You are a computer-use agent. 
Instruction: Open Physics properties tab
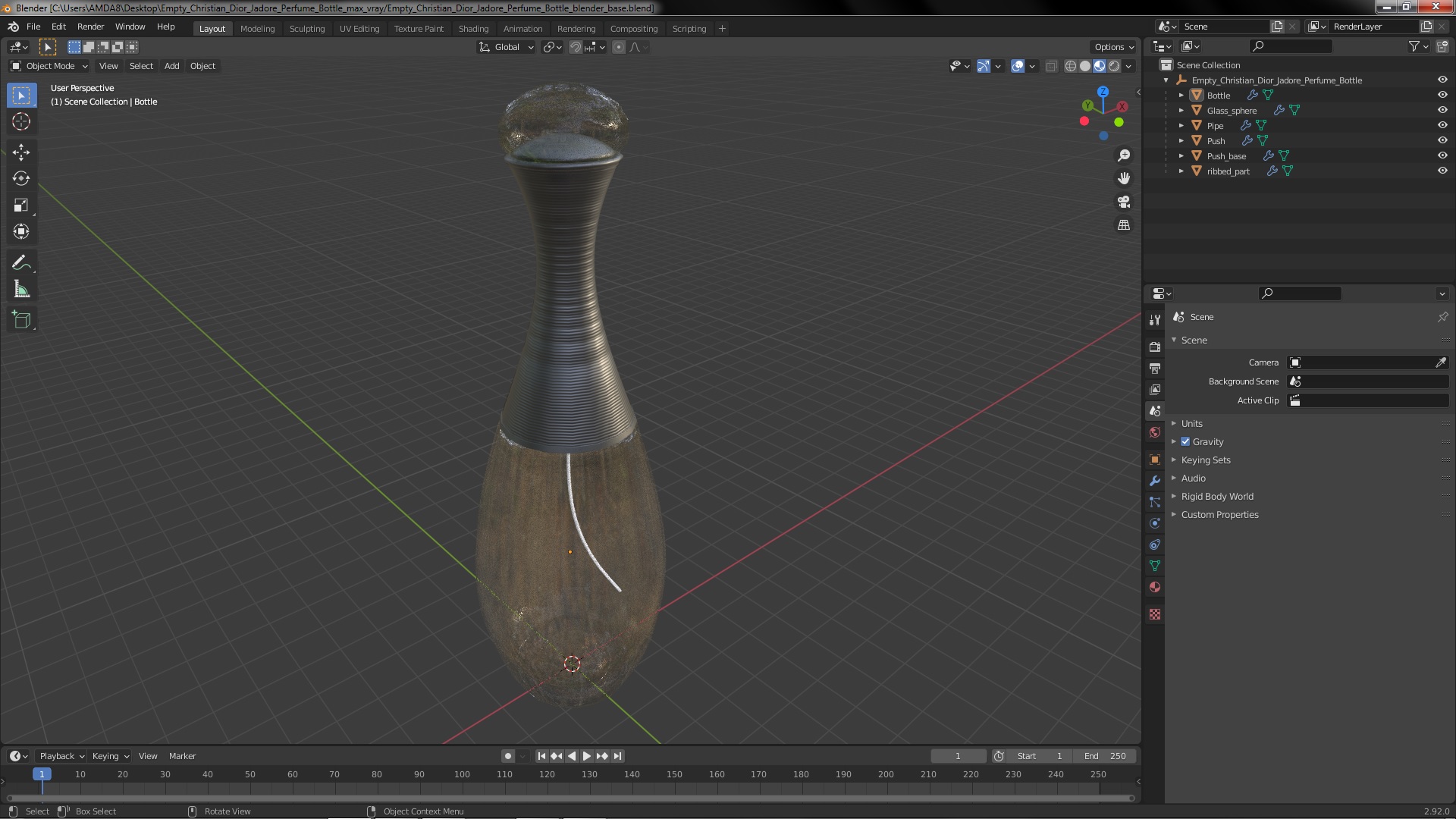[1154, 523]
